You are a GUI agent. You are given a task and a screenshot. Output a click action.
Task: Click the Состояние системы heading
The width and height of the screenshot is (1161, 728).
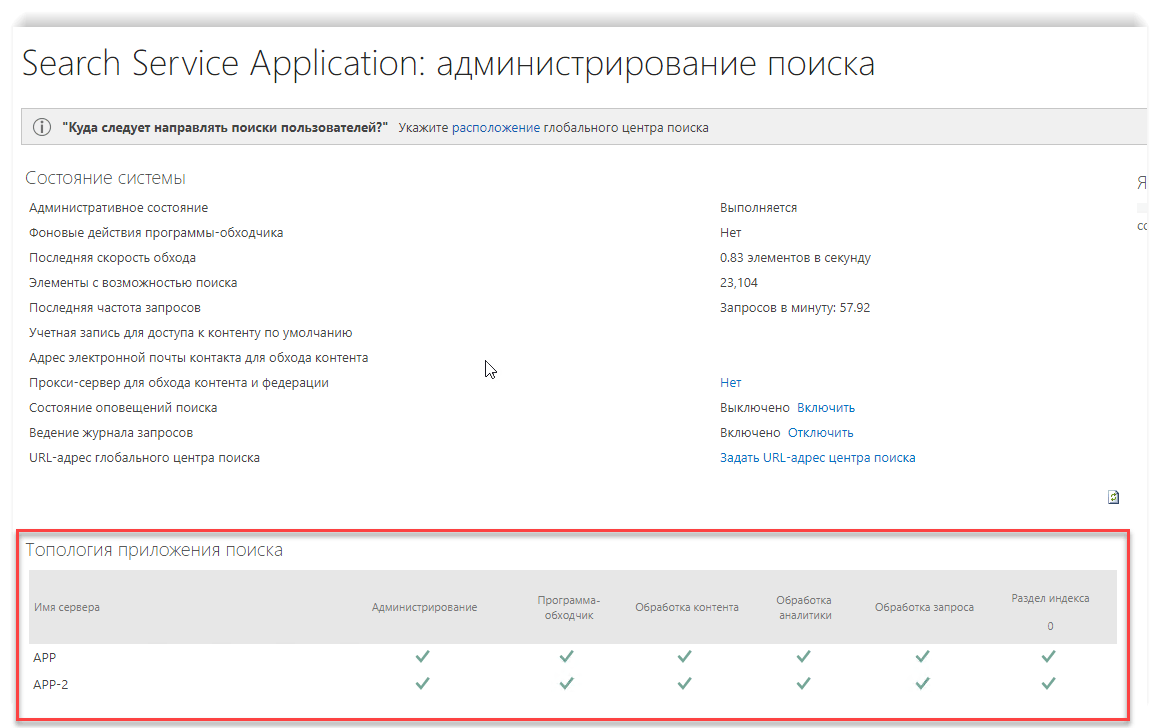(105, 178)
